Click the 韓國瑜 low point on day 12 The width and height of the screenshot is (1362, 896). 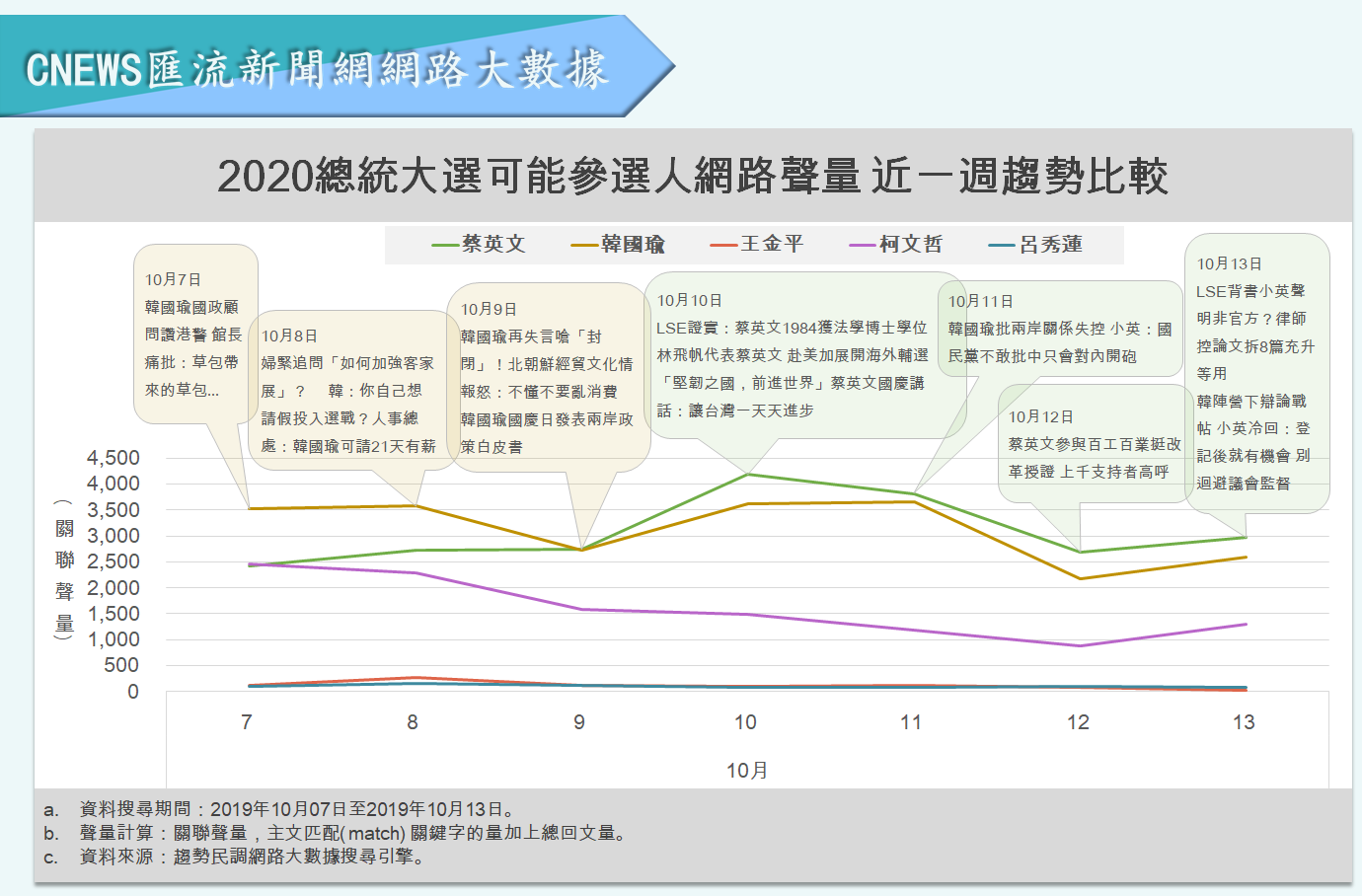tap(1081, 579)
